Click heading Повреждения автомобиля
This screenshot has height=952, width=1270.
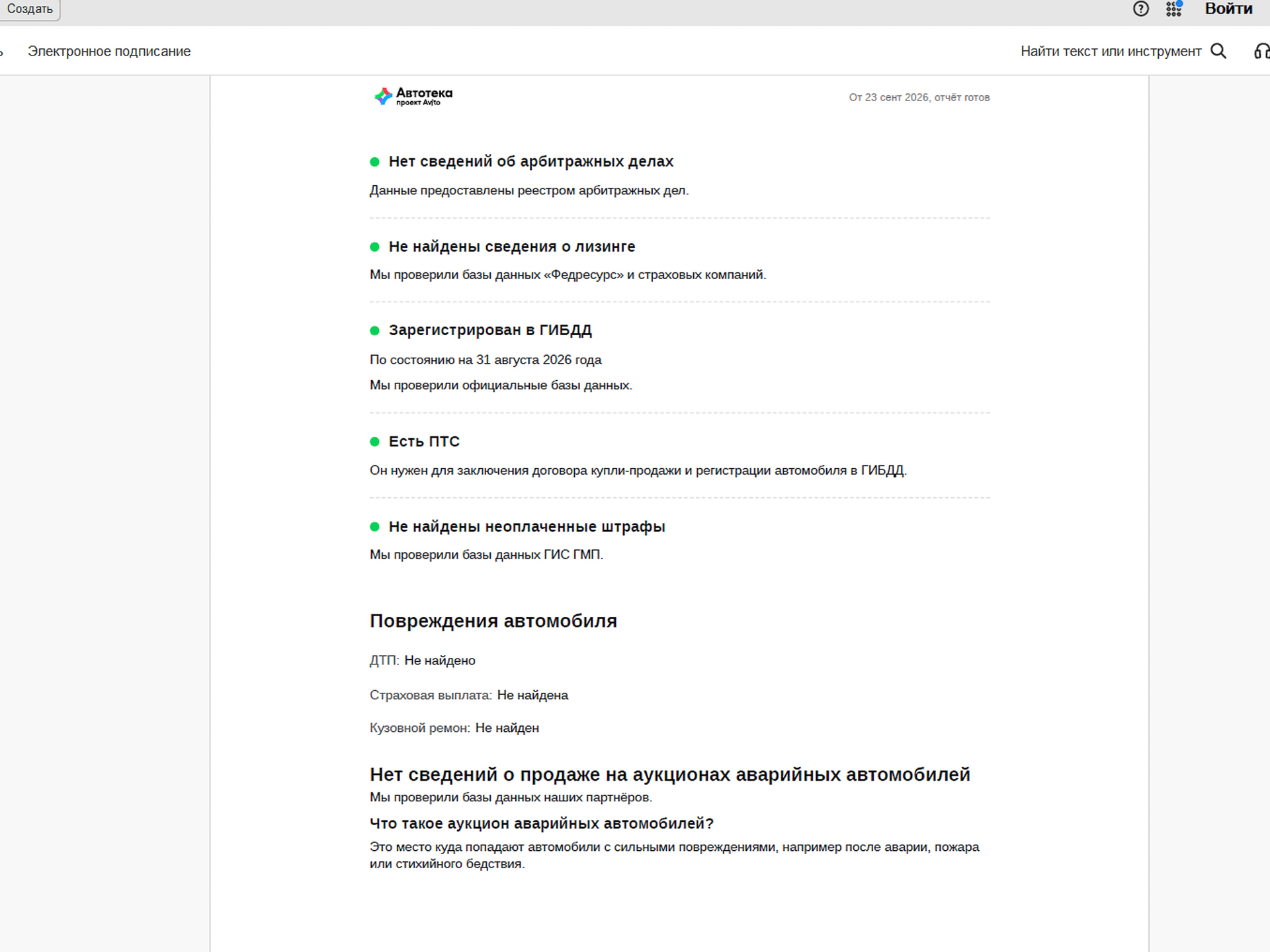click(x=493, y=621)
